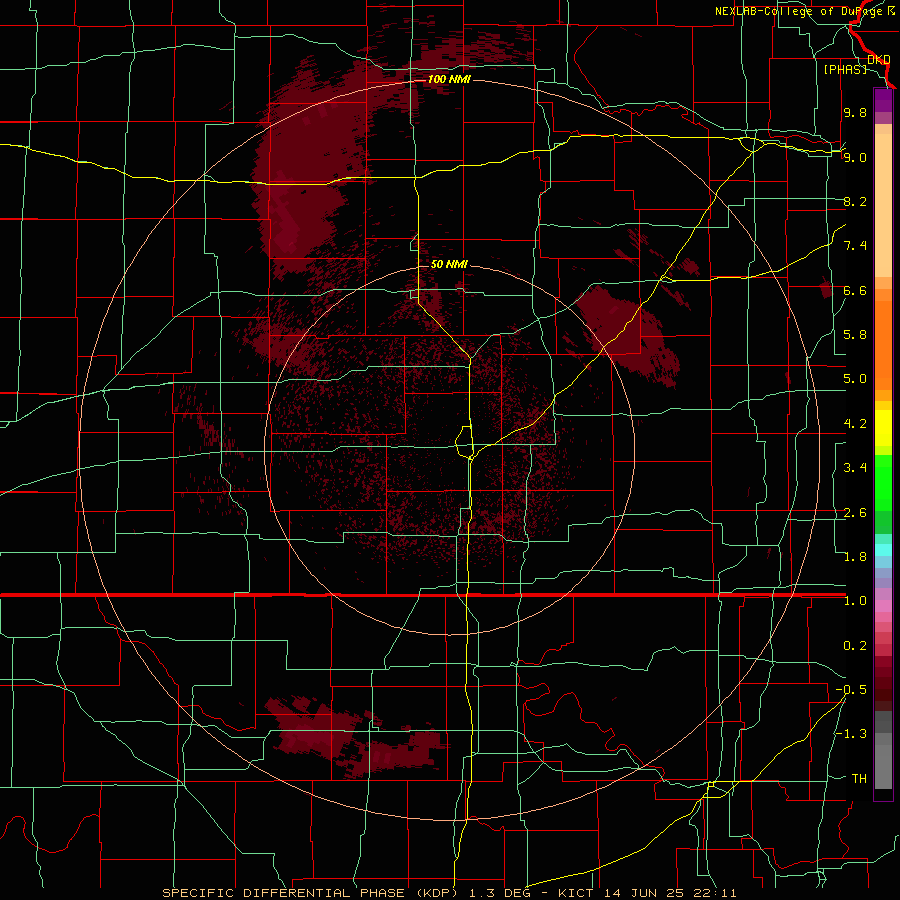Select the 50 NMI range ring label
The width and height of the screenshot is (900, 900).
[x=449, y=264]
